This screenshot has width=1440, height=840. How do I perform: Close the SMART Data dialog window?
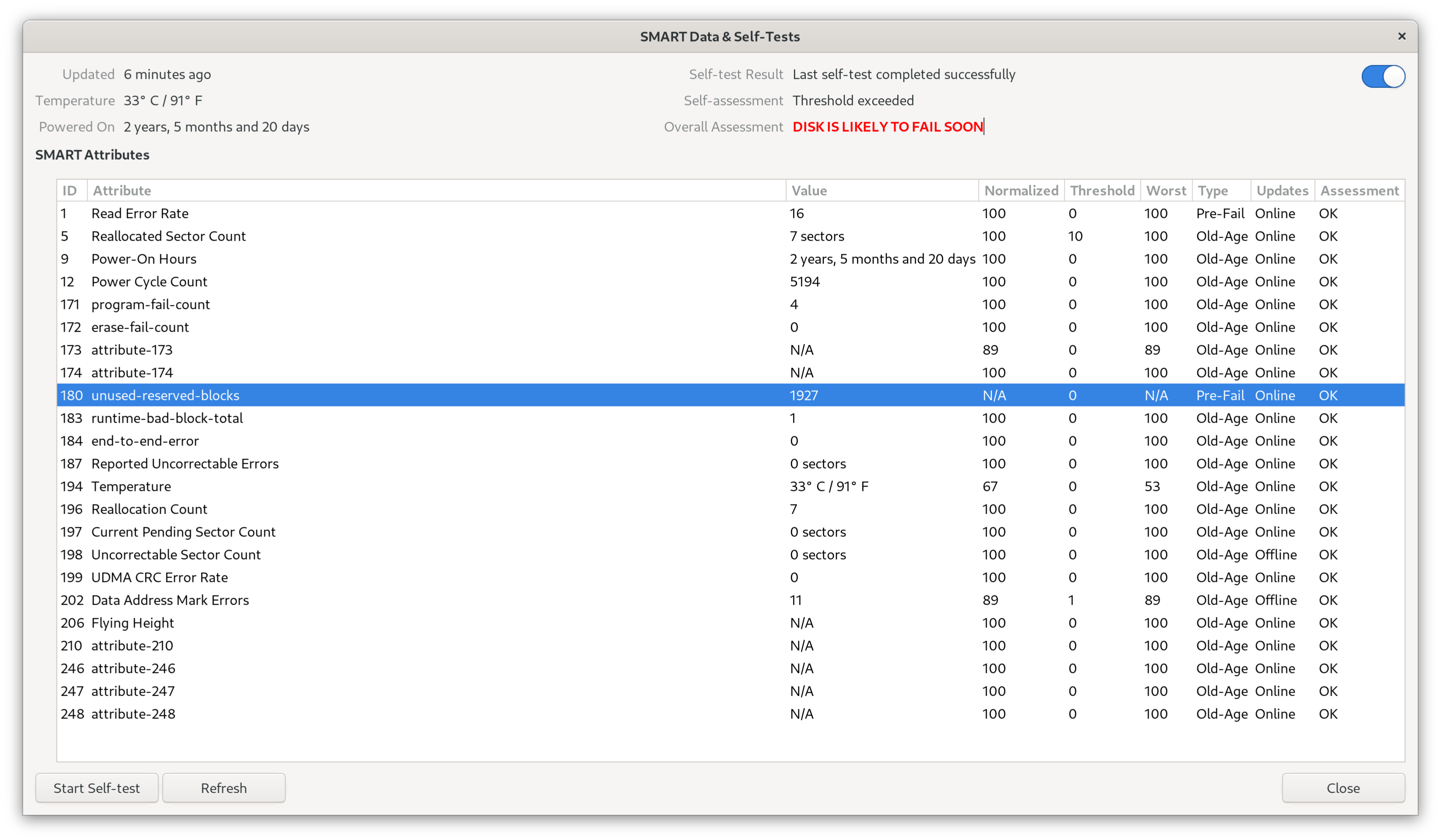point(1402,37)
